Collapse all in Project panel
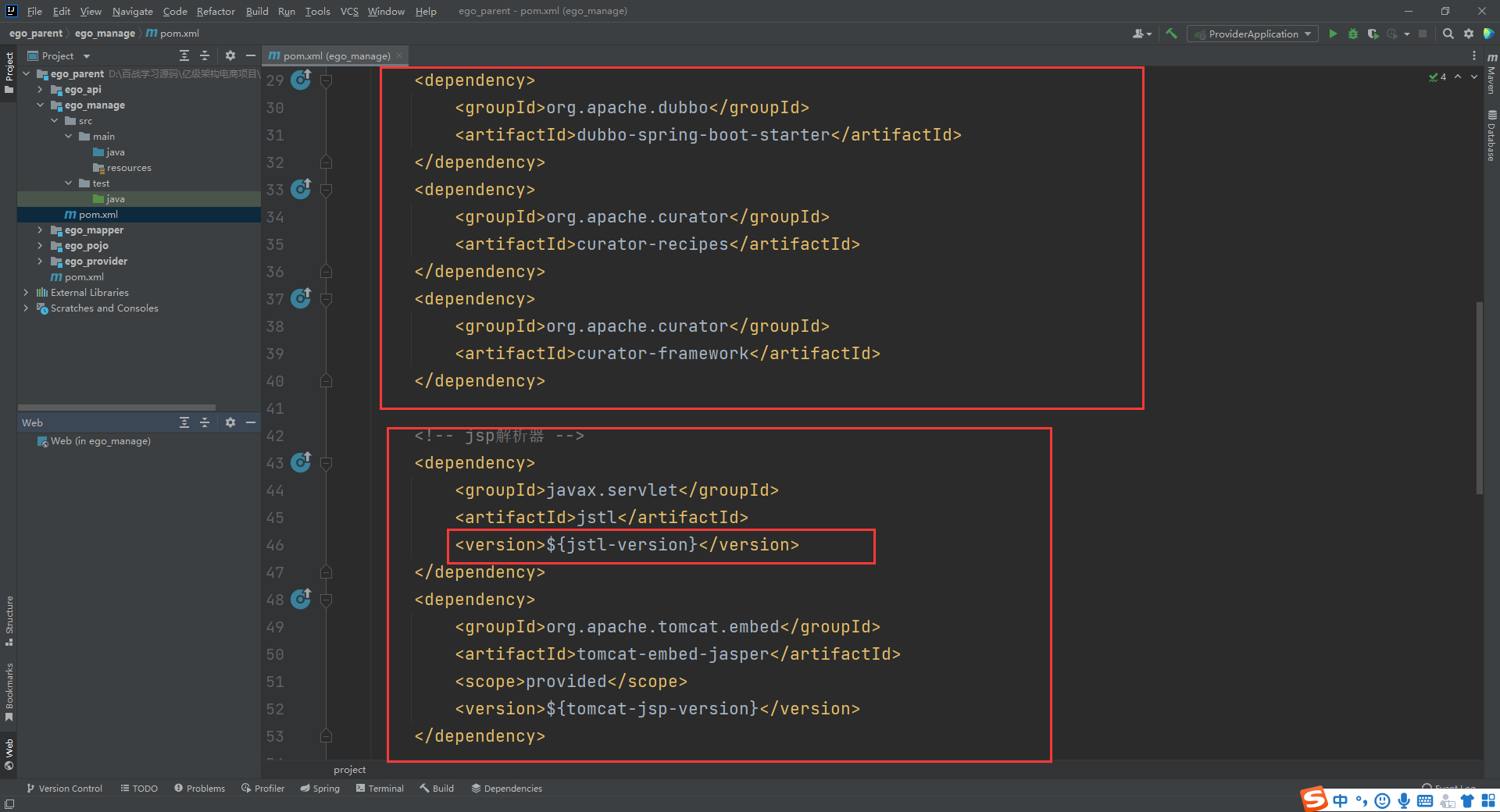The height and width of the screenshot is (812, 1500). pyautogui.click(x=205, y=55)
